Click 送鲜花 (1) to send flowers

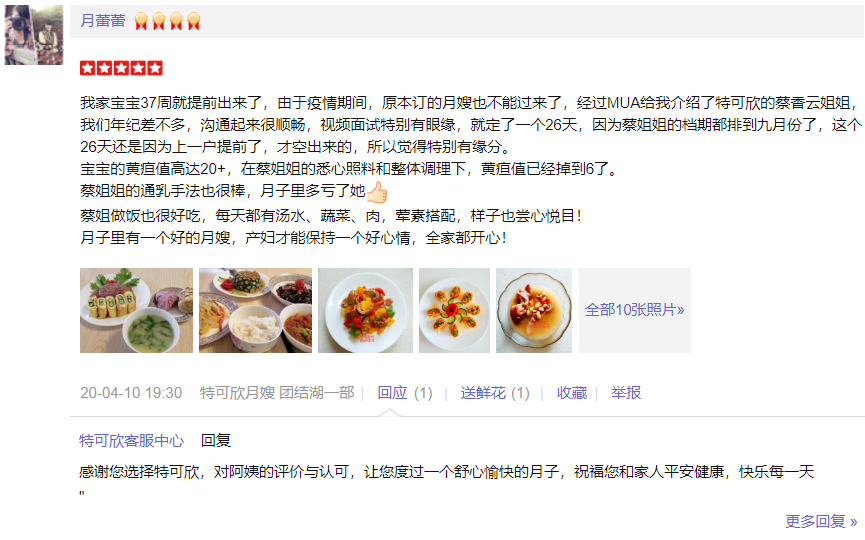coord(495,393)
